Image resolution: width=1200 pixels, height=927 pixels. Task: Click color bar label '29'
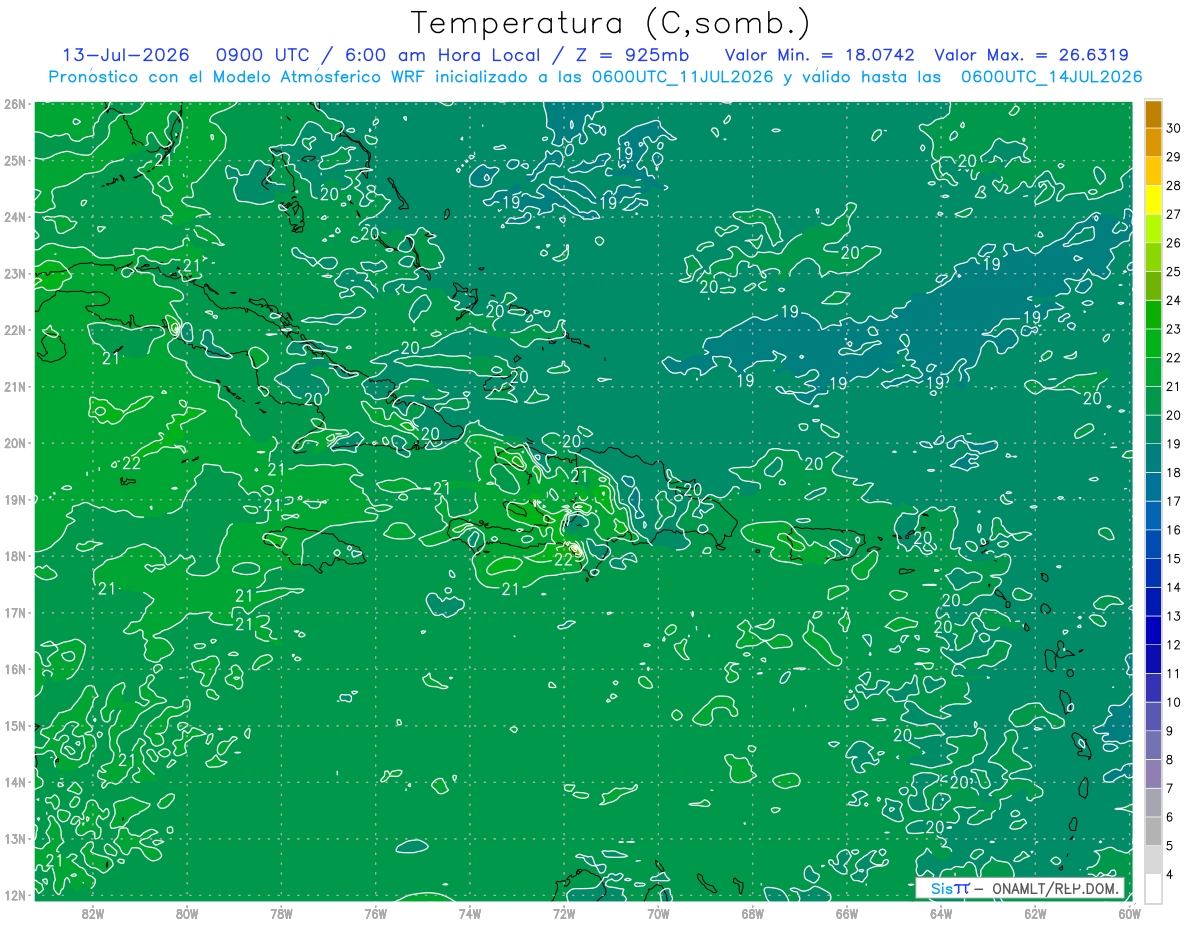1173,156
